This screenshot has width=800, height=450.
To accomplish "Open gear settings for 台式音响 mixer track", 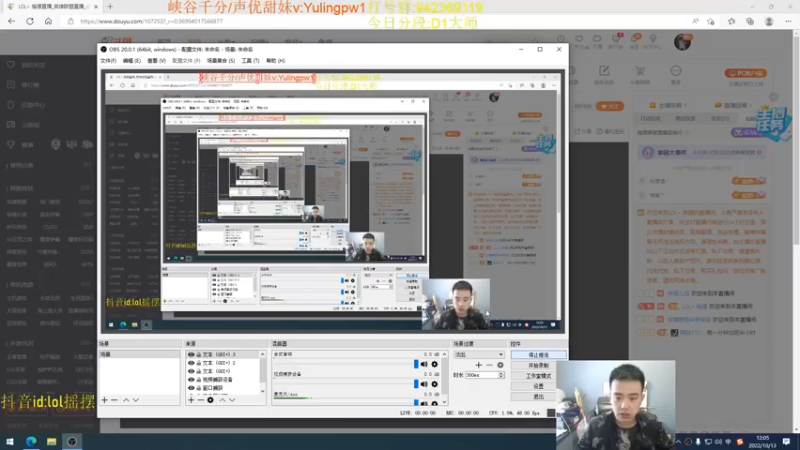I will click(x=435, y=364).
